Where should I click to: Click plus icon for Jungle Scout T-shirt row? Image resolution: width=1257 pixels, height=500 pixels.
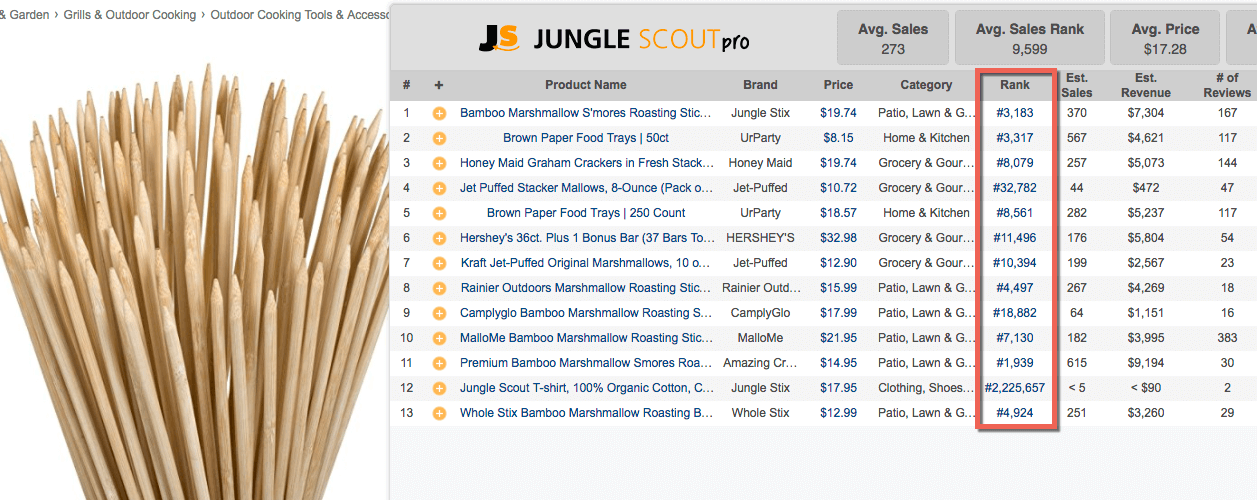pos(439,388)
